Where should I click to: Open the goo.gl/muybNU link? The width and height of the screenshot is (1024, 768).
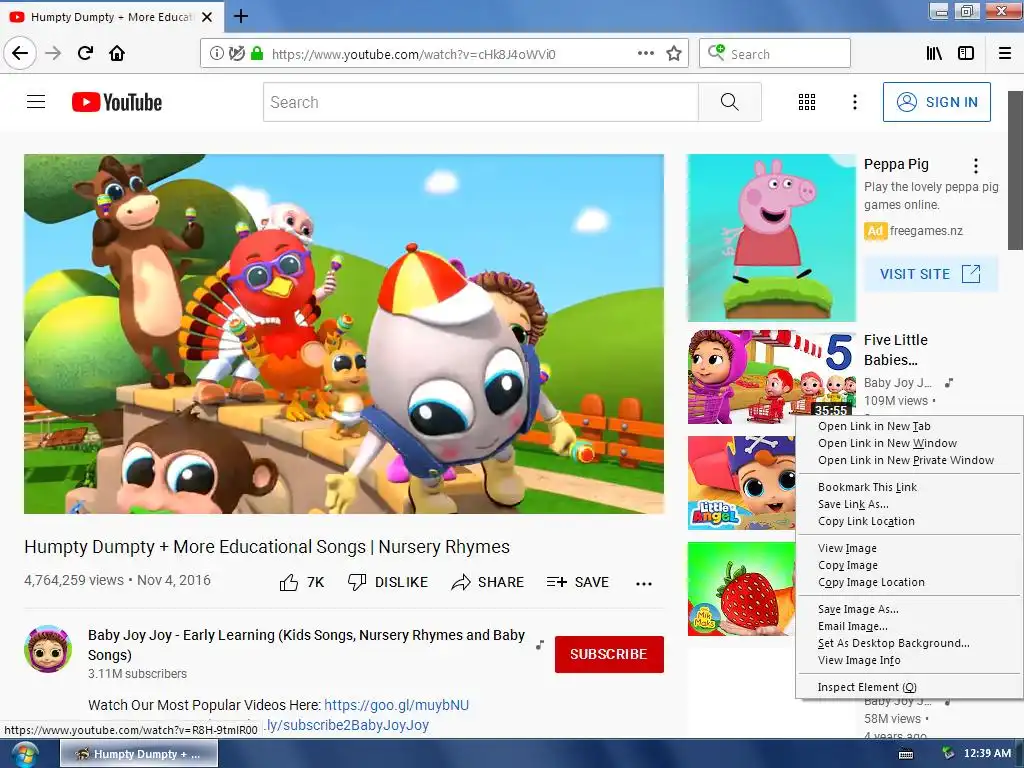396,705
